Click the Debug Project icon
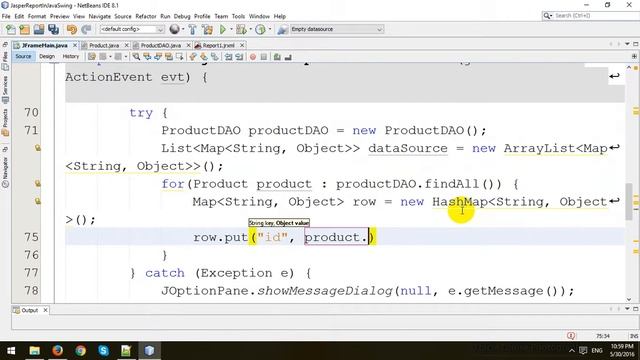This screenshot has height=360, width=640. [x=241, y=29]
